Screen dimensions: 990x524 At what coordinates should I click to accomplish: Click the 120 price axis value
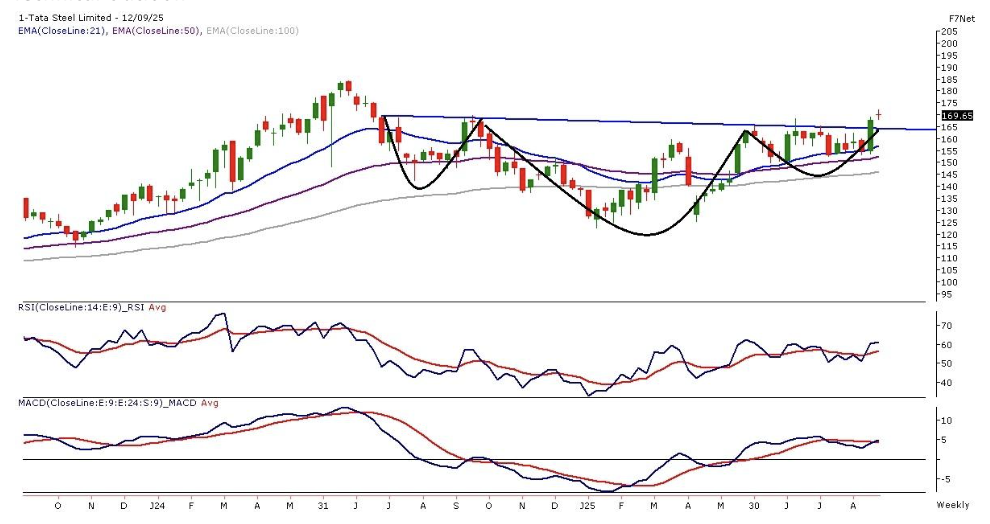click(949, 235)
